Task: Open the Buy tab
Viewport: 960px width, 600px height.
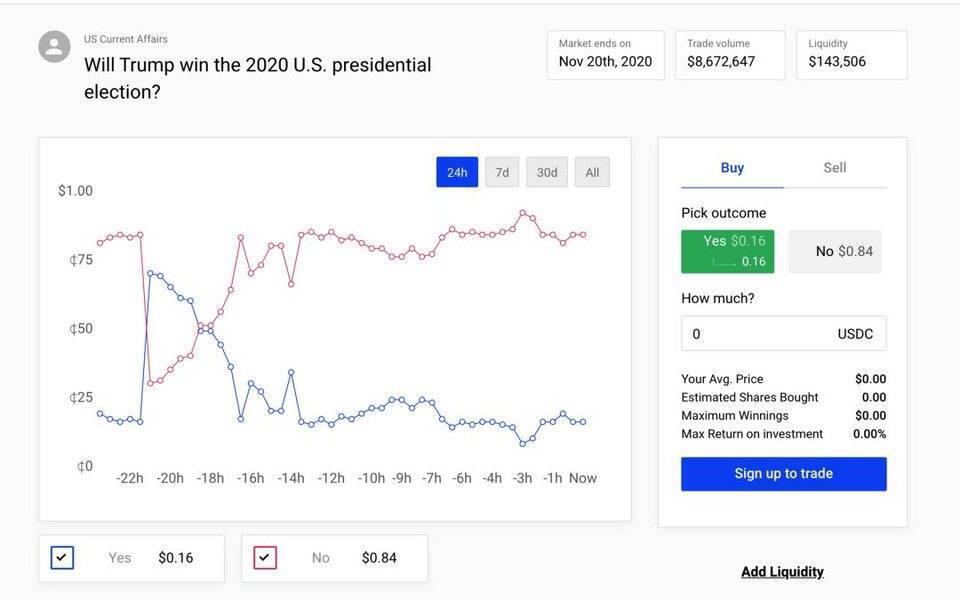Action: 732,168
